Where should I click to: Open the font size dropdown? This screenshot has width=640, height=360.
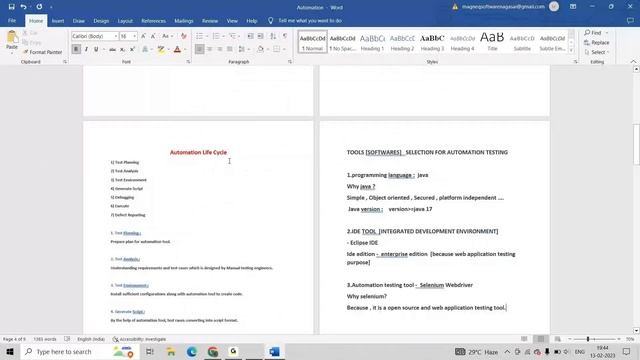click(135, 36)
